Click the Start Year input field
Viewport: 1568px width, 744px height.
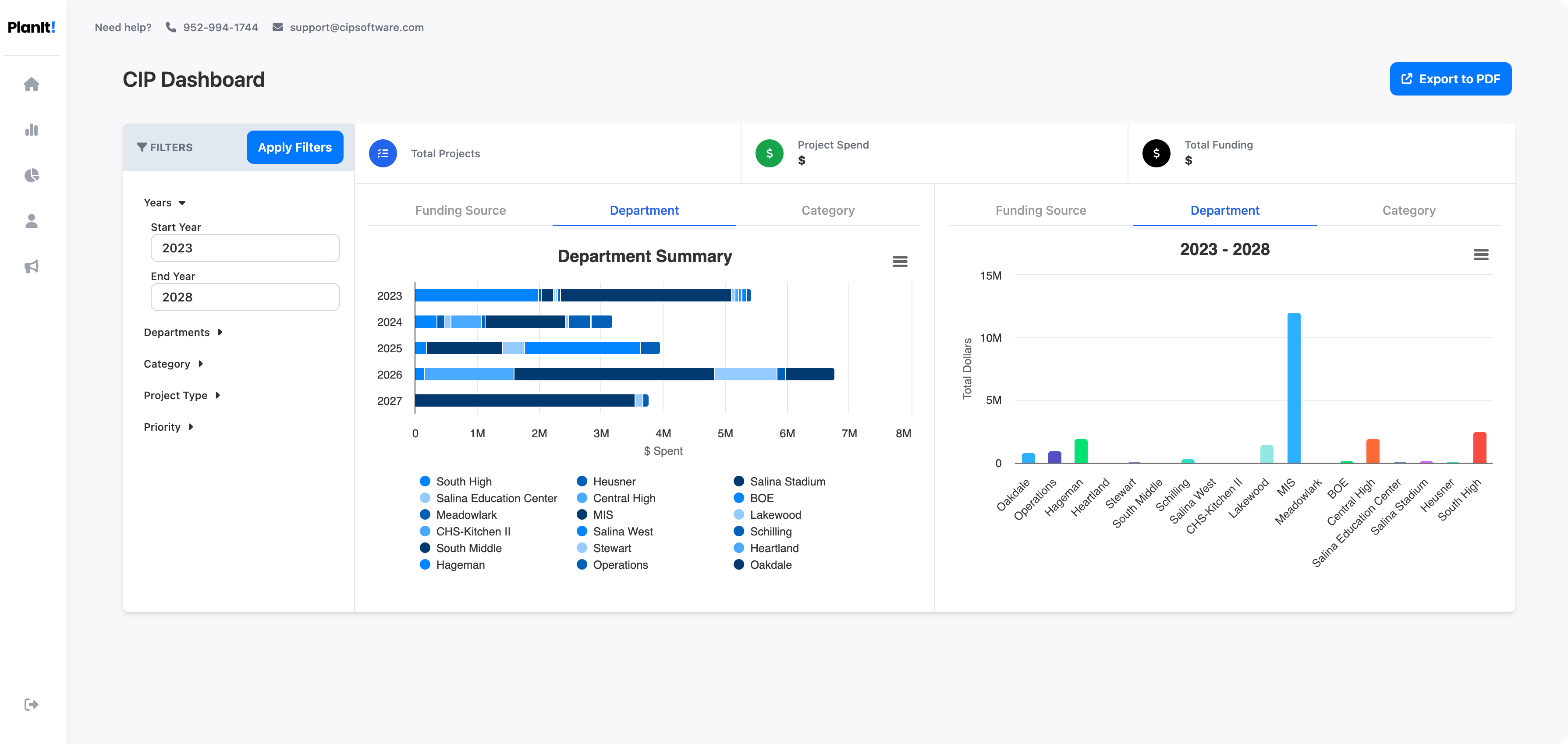(245, 248)
